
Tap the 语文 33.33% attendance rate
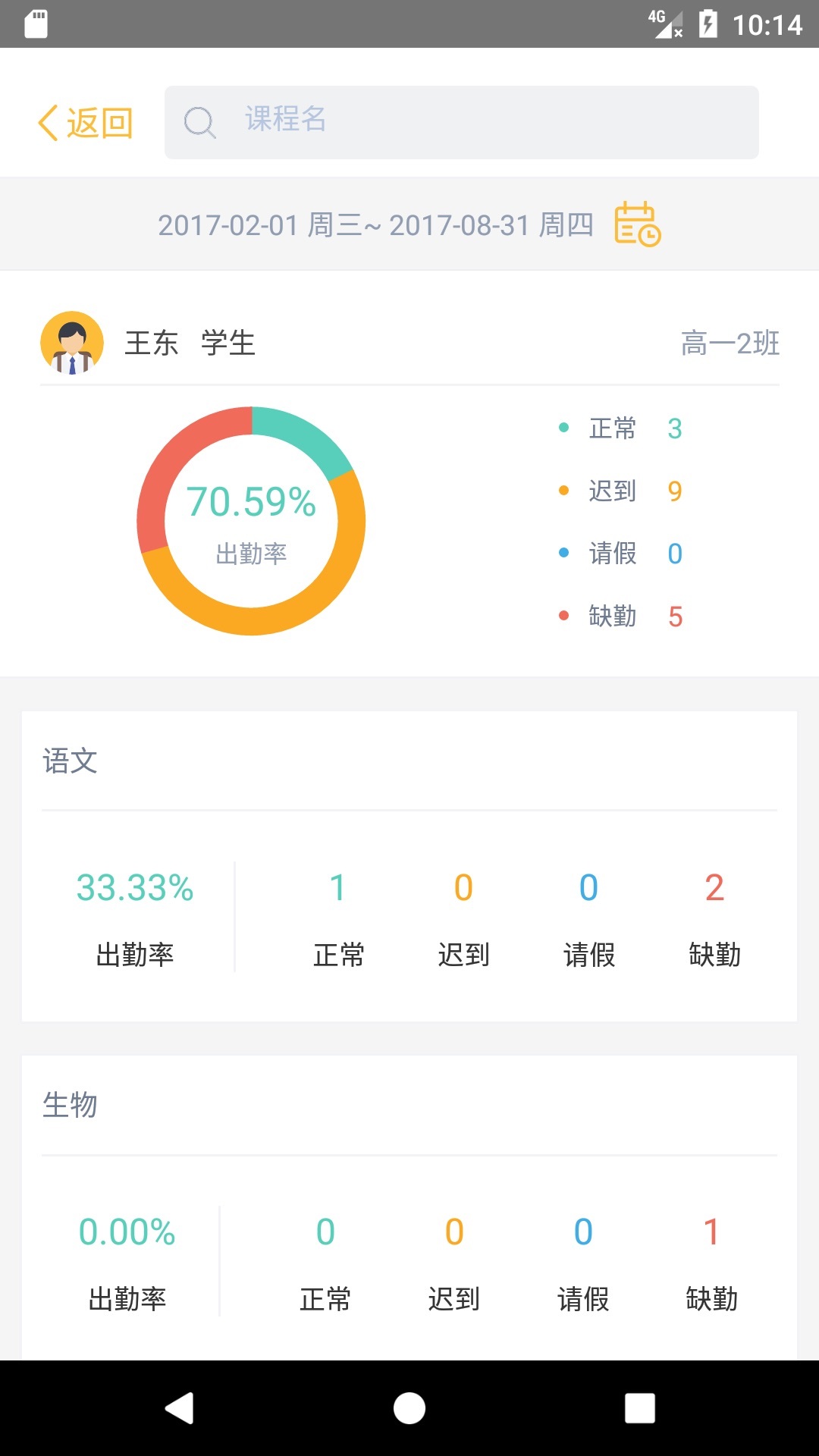coord(135,888)
